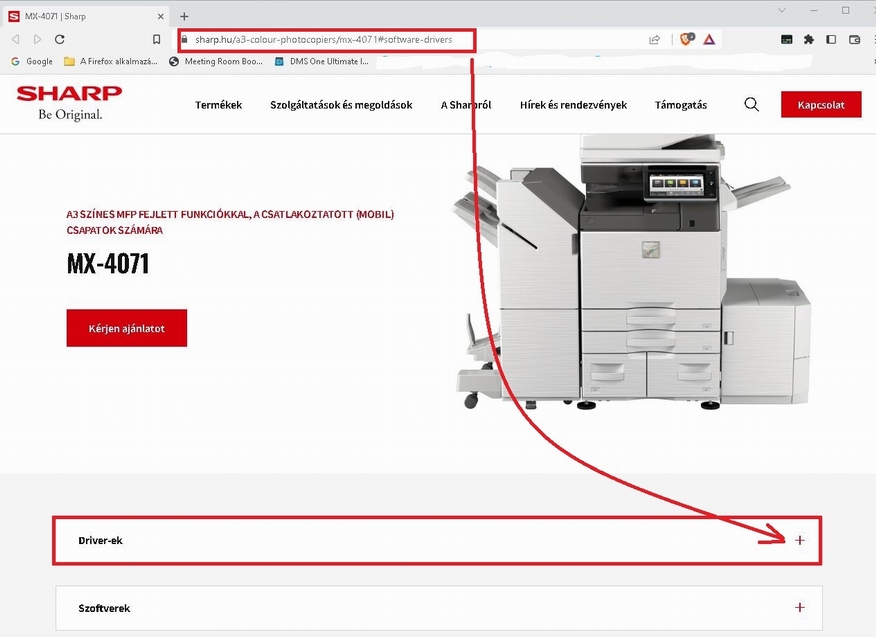Reload the page with refresh icon

pos(60,39)
